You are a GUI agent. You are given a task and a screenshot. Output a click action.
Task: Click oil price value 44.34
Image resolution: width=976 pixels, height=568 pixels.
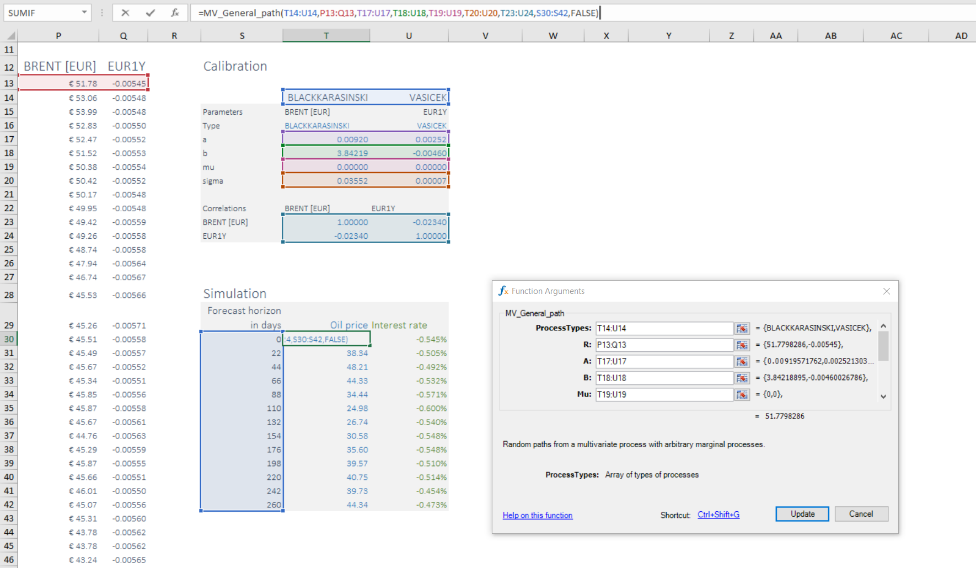[326, 505]
